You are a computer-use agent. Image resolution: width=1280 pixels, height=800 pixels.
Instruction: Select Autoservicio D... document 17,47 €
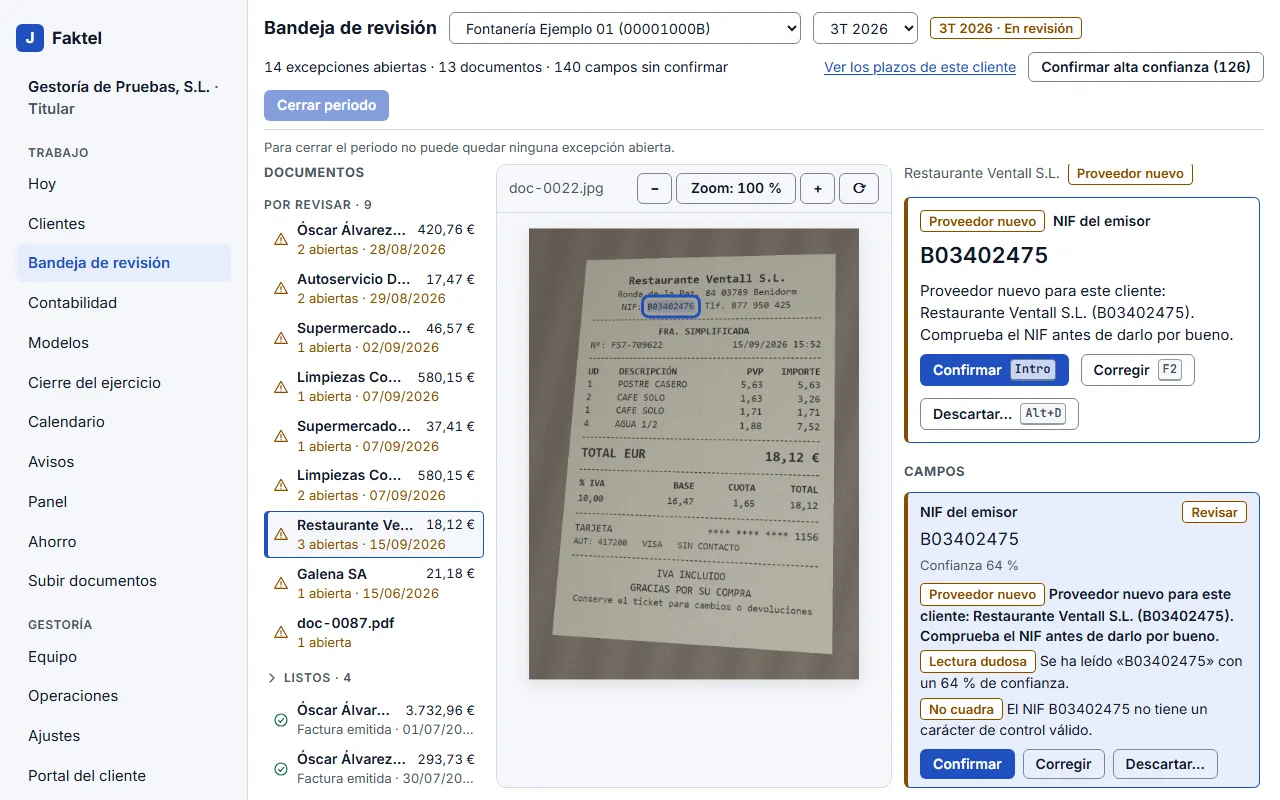374,288
